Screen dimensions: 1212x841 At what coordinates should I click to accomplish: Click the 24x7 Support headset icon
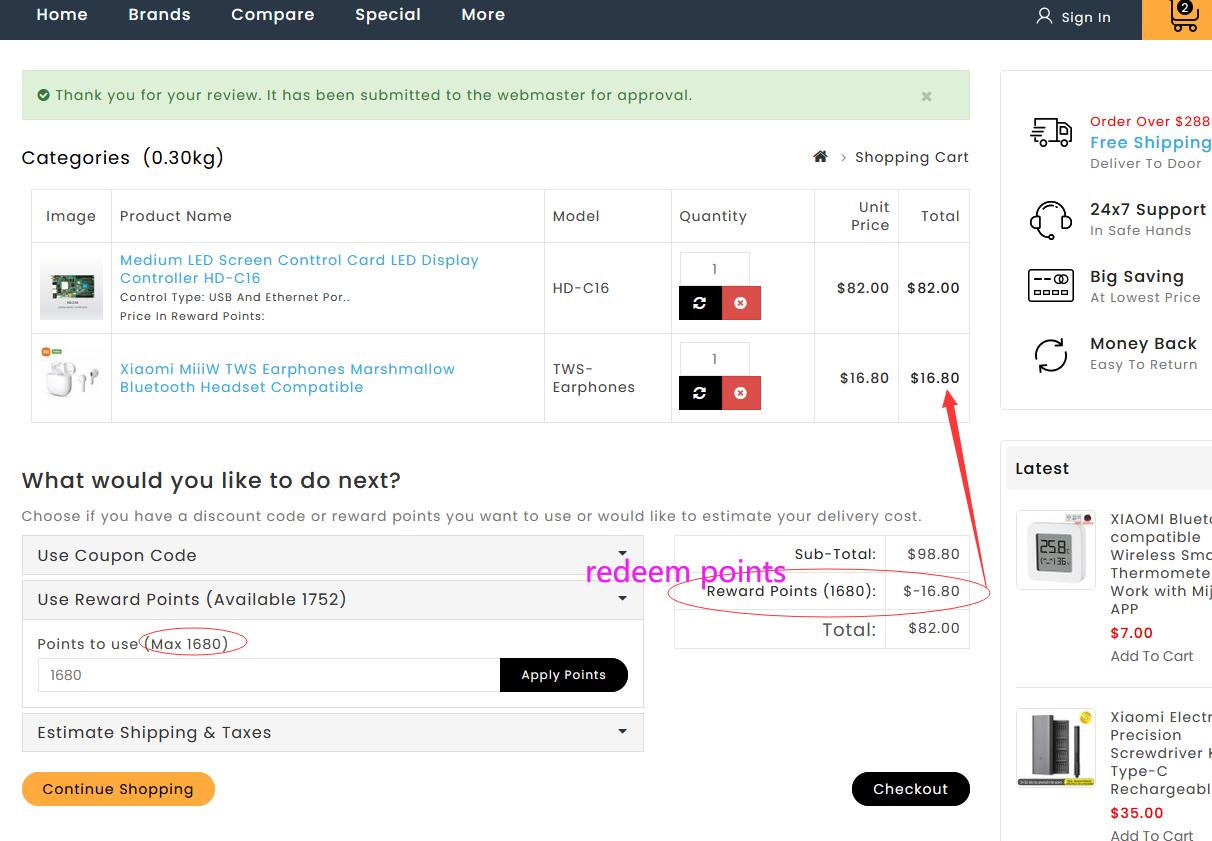coord(1051,219)
